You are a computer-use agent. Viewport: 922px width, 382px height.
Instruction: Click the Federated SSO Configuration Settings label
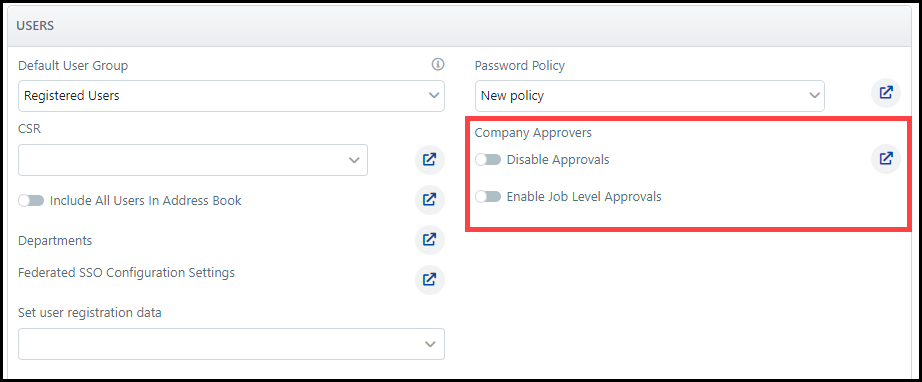tap(126, 273)
